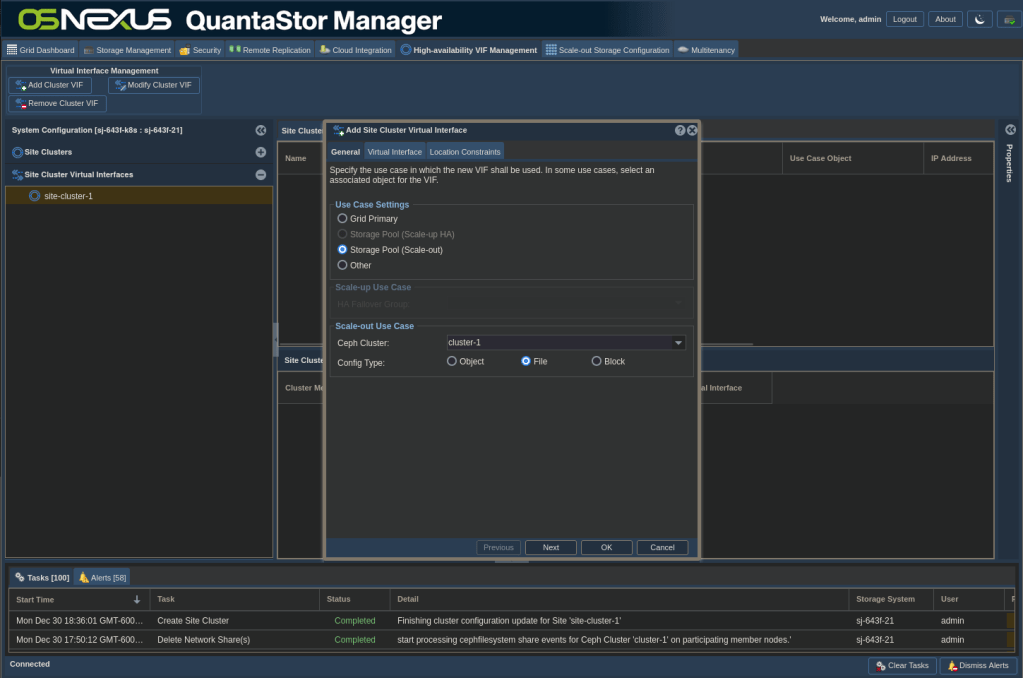Select the Other use case option
Screen dimensions: 1023x678
343,265
